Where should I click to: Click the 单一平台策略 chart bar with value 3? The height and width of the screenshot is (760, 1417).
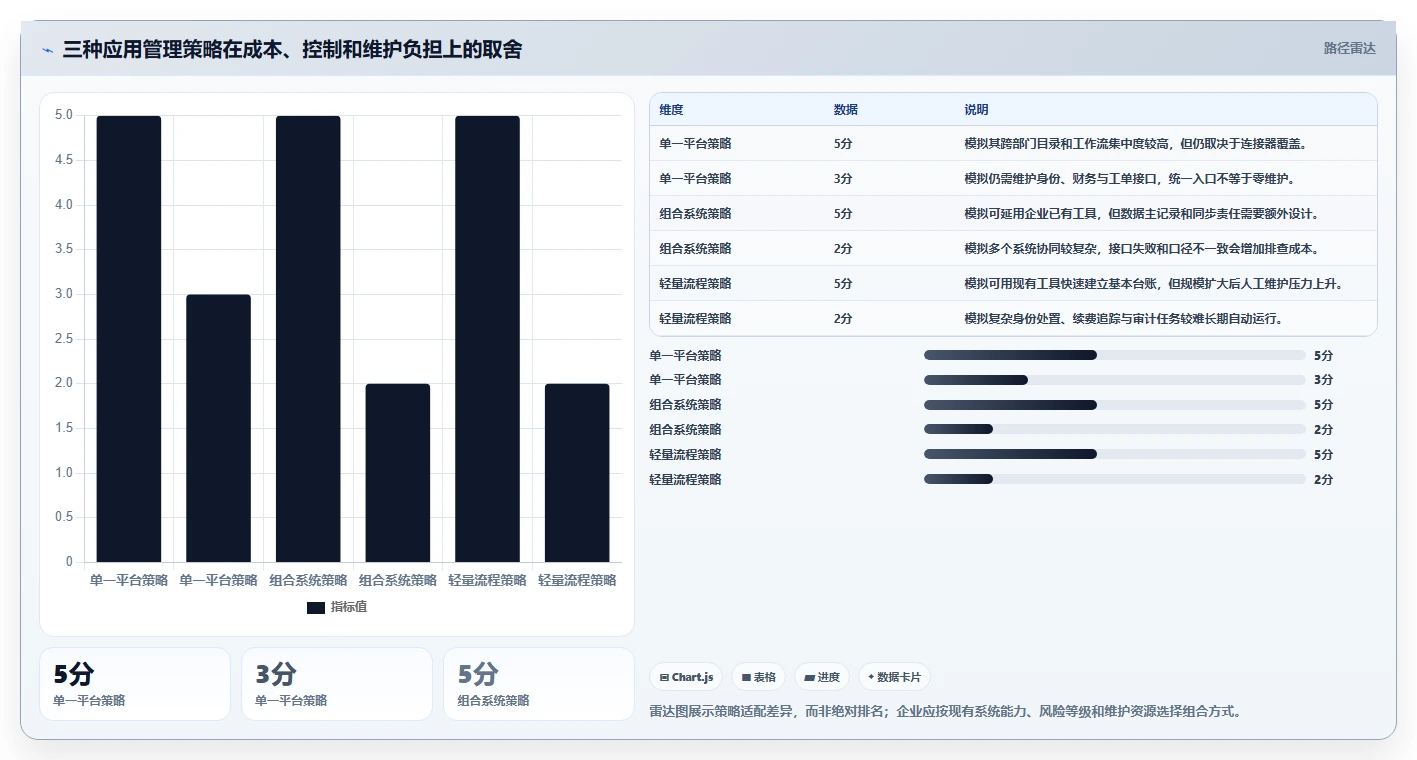point(218,428)
